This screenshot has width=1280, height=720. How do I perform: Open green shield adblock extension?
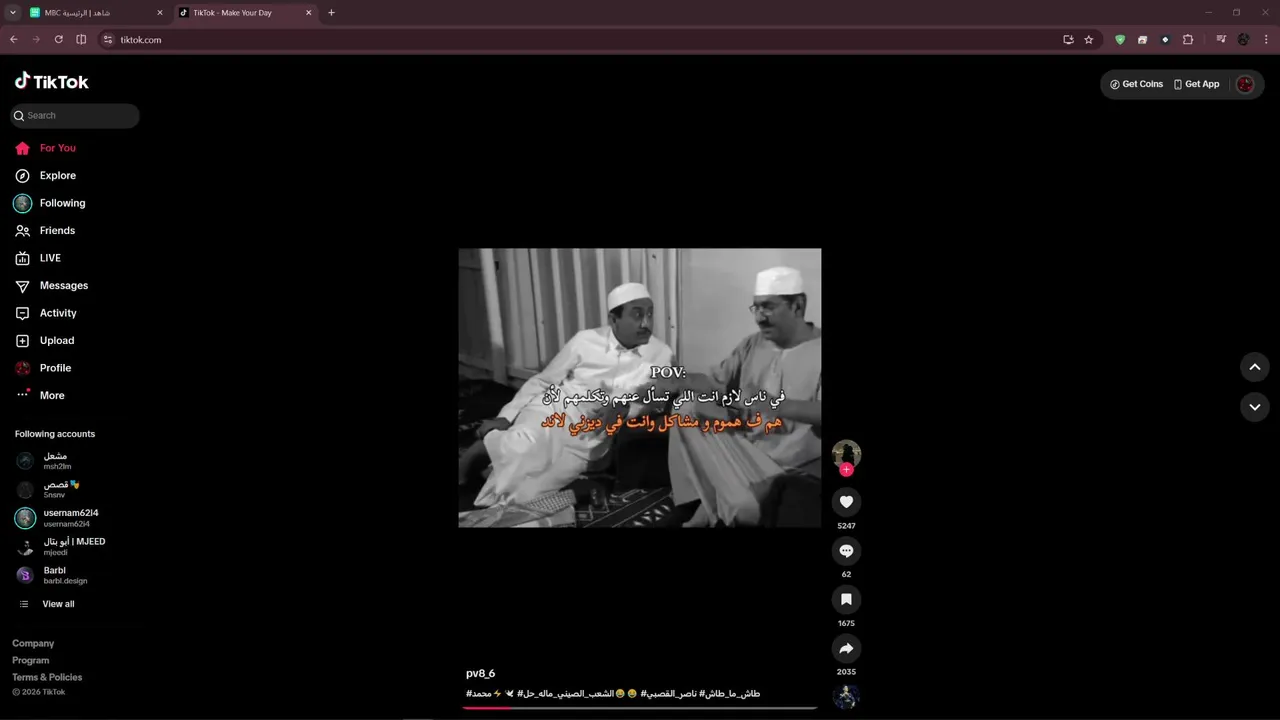[x=1120, y=40]
